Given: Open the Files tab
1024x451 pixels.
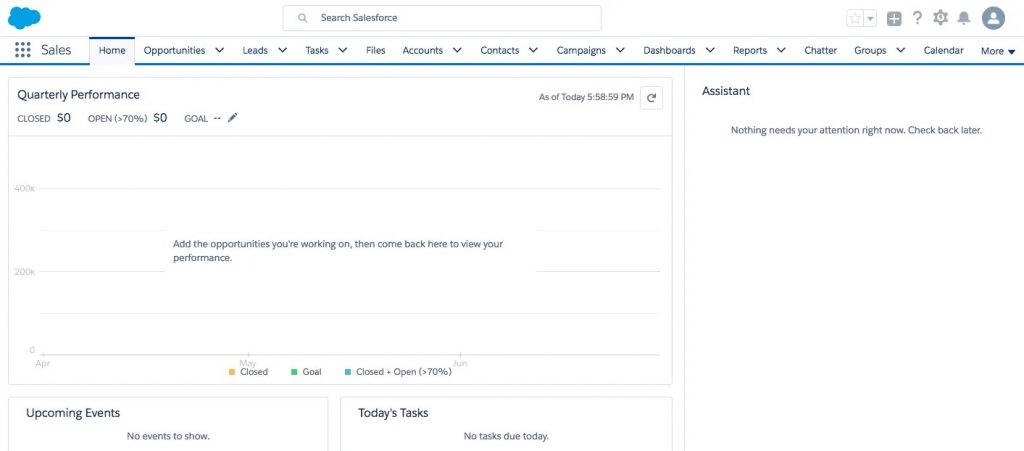Looking at the screenshot, I should click(376, 50).
